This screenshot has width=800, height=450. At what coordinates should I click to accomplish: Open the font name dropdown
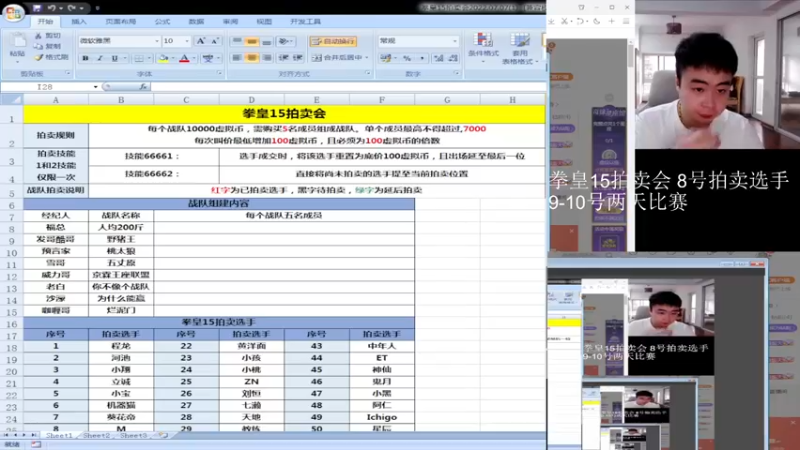point(157,41)
